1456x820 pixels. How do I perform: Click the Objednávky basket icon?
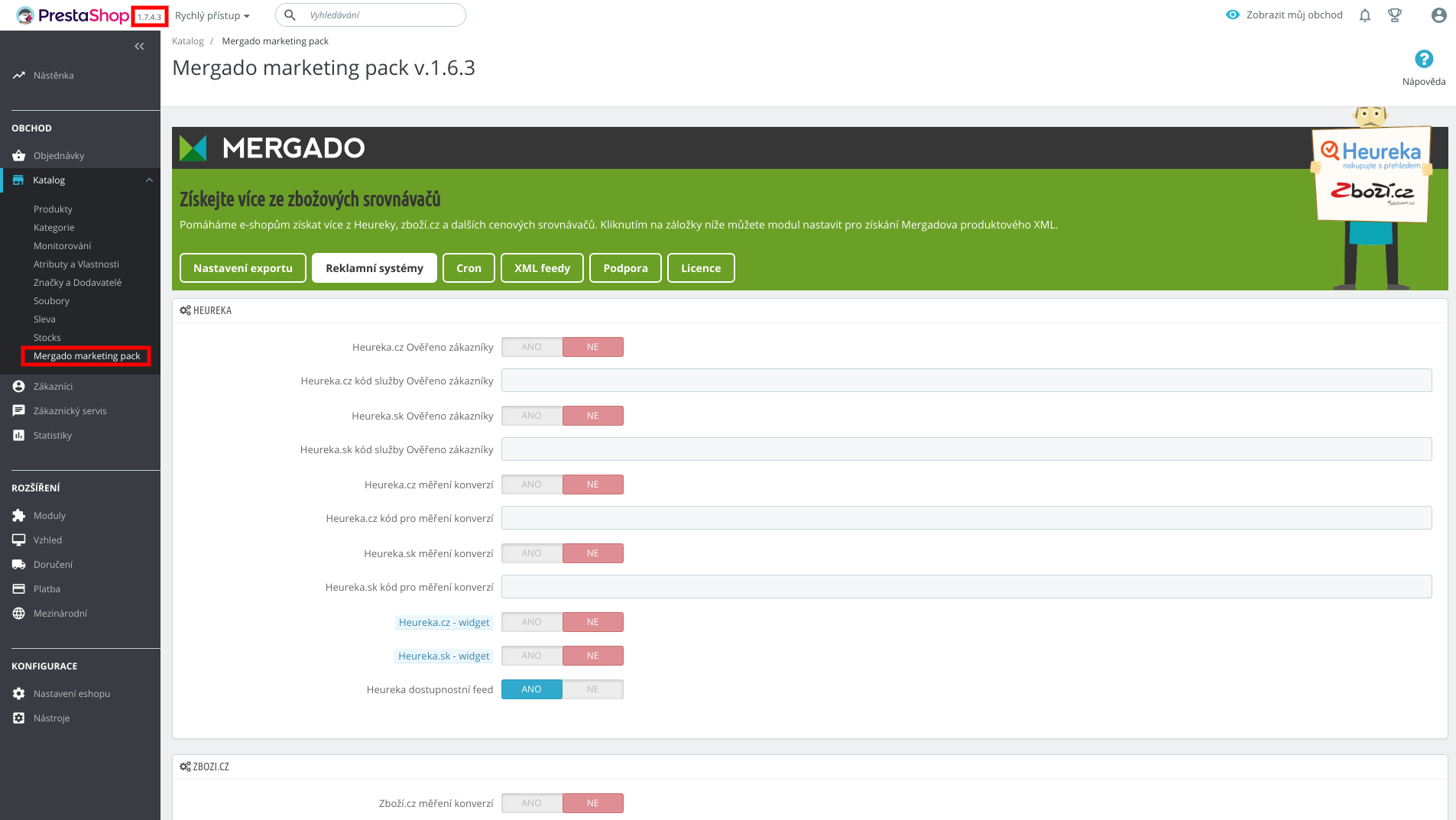[x=18, y=156]
